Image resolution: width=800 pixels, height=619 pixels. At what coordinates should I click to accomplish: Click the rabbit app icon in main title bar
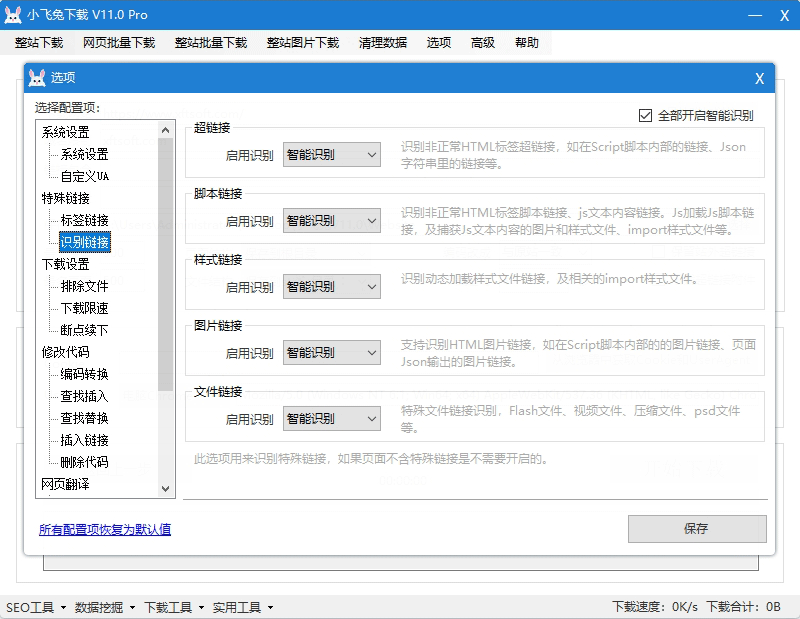pos(15,15)
